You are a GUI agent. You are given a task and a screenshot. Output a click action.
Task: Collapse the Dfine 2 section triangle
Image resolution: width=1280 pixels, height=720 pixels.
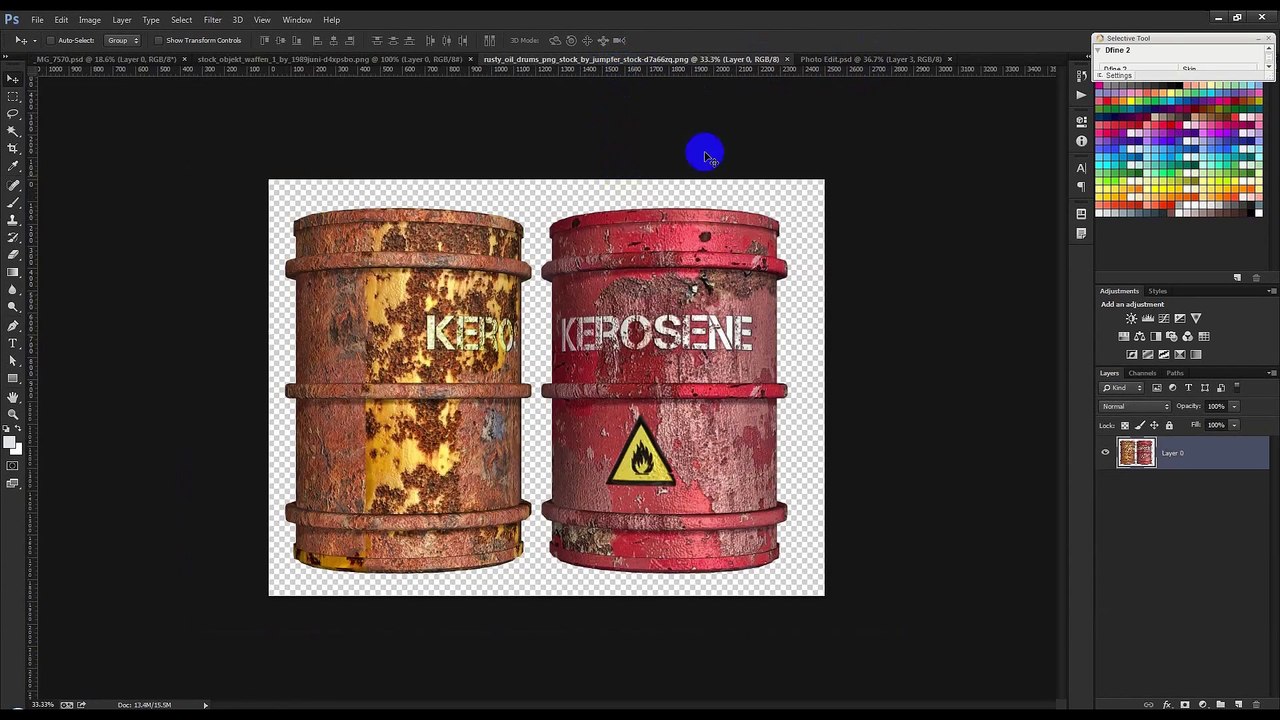pyautogui.click(x=1098, y=50)
